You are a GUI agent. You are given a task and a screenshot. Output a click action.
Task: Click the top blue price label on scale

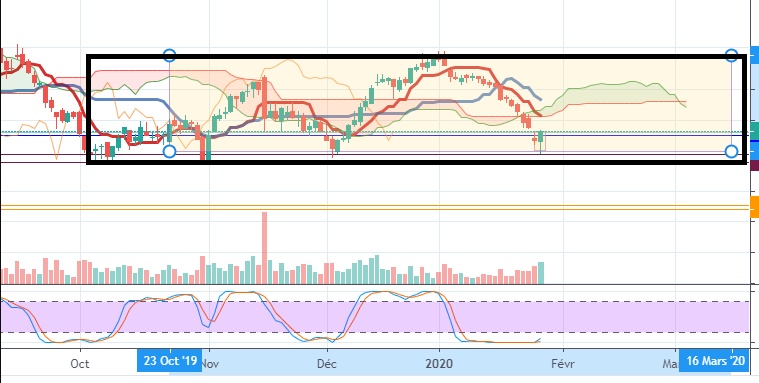pyautogui.click(x=754, y=55)
